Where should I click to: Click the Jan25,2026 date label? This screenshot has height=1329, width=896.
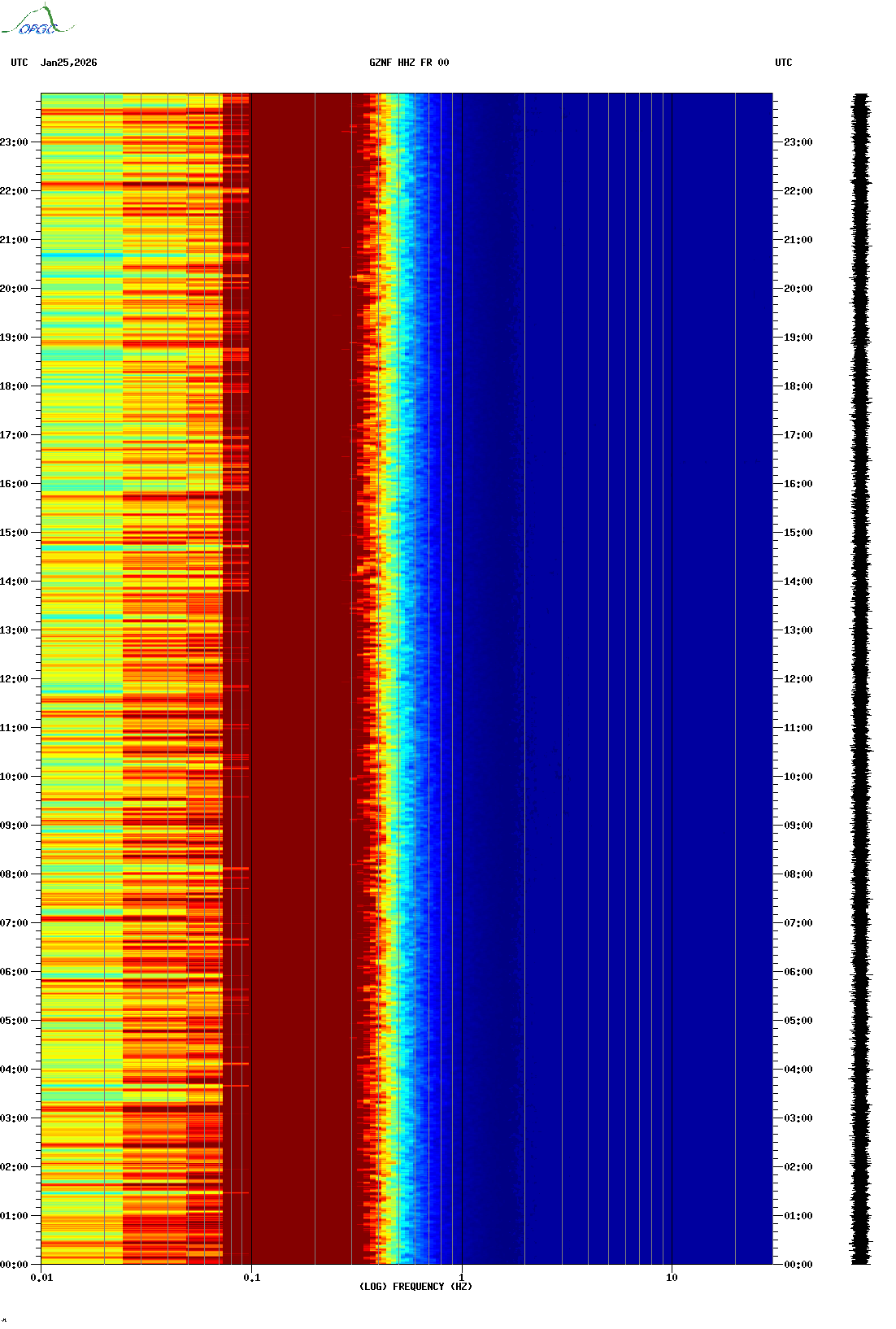tap(68, 63)
